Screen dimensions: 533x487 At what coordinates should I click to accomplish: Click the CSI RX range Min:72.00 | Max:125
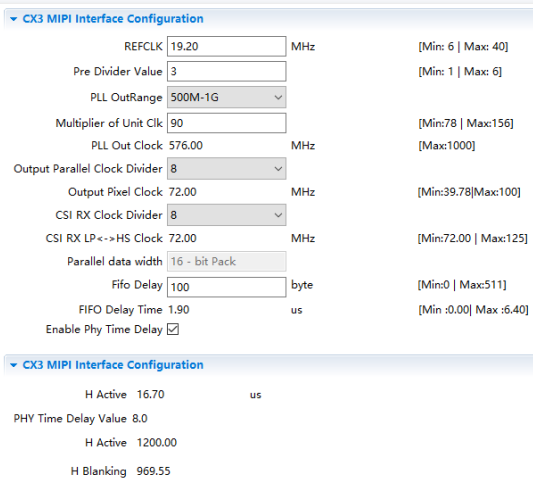click(472, 238)
